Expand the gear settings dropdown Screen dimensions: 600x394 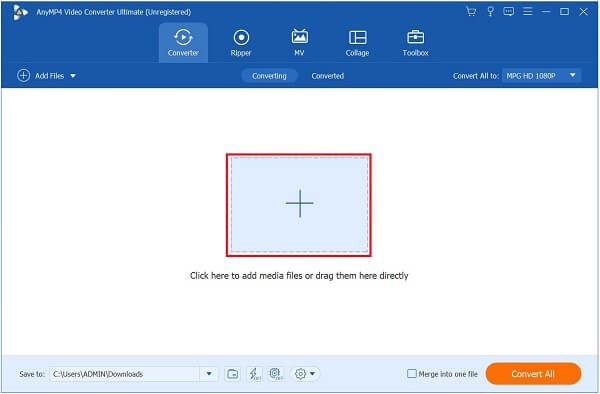pos(305,374)
